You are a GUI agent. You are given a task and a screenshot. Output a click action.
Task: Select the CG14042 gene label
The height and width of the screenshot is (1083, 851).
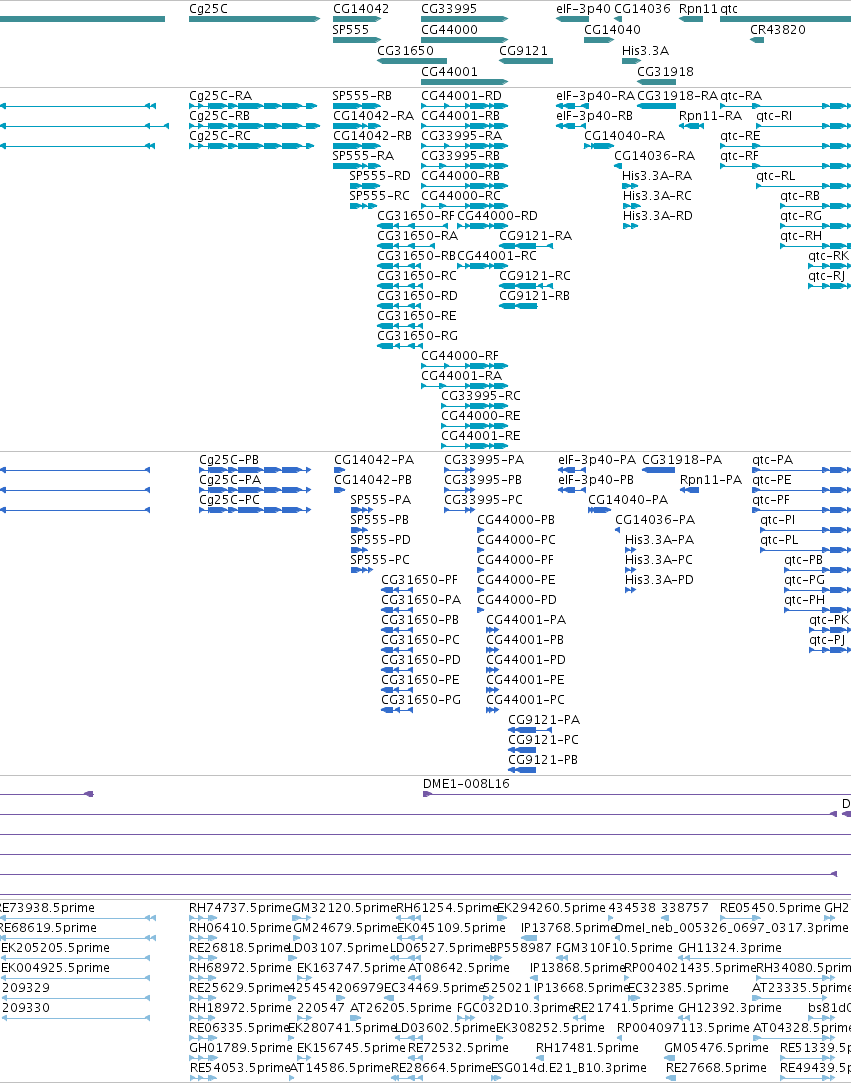pyautogui.click(x=361, y=9)
